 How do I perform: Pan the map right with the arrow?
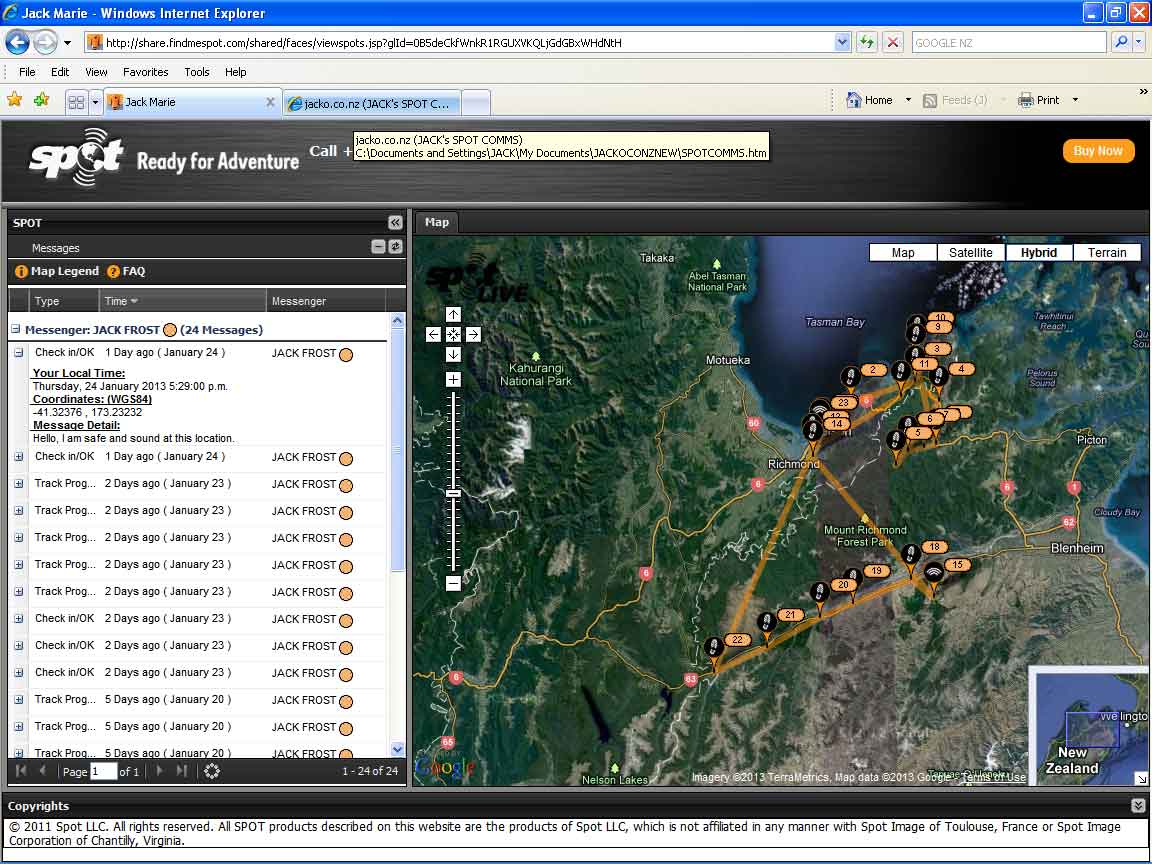click(473, 334)
